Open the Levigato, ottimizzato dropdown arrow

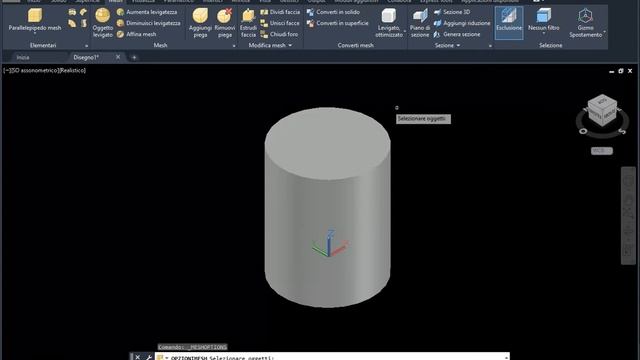point(404,31)
